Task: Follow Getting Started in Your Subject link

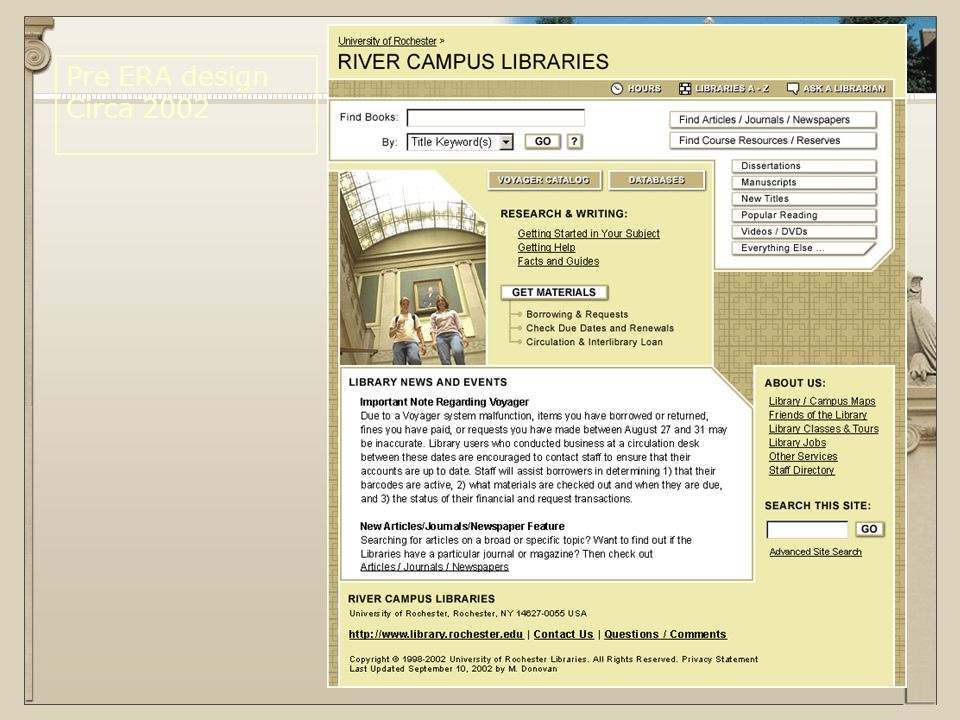Action: coord(588,233)
